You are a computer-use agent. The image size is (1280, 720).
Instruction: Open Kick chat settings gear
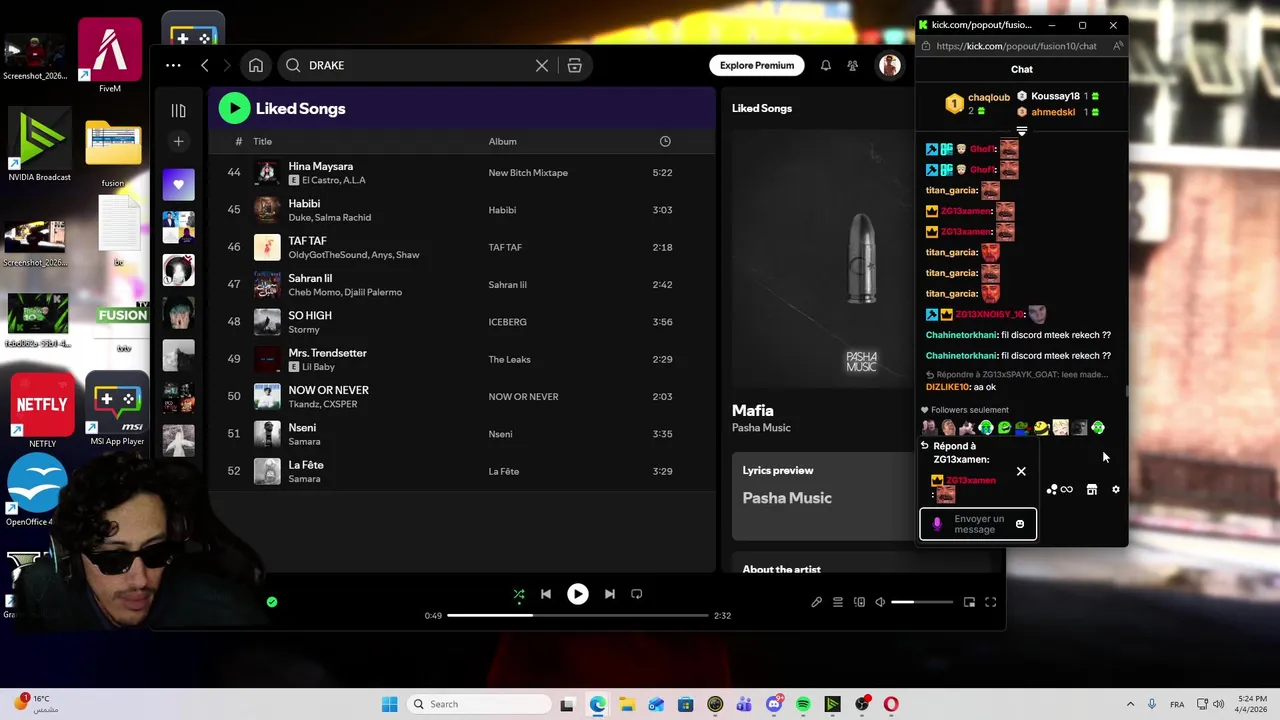(1116, 490)
